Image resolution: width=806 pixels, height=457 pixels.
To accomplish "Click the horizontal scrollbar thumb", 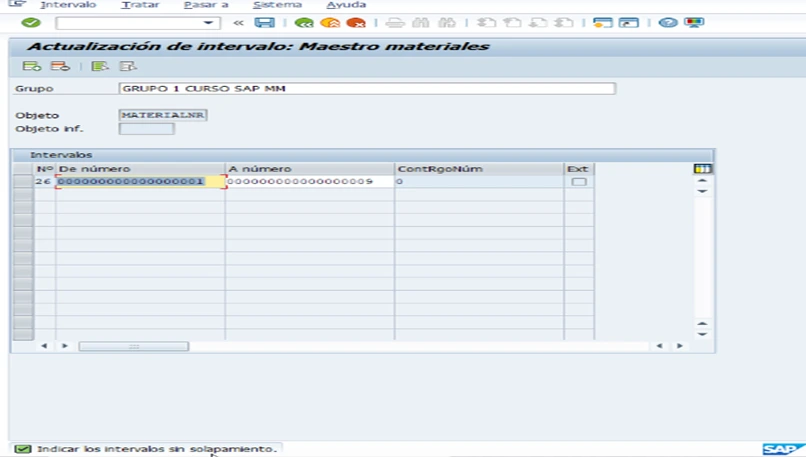I will tap(134, 346).
